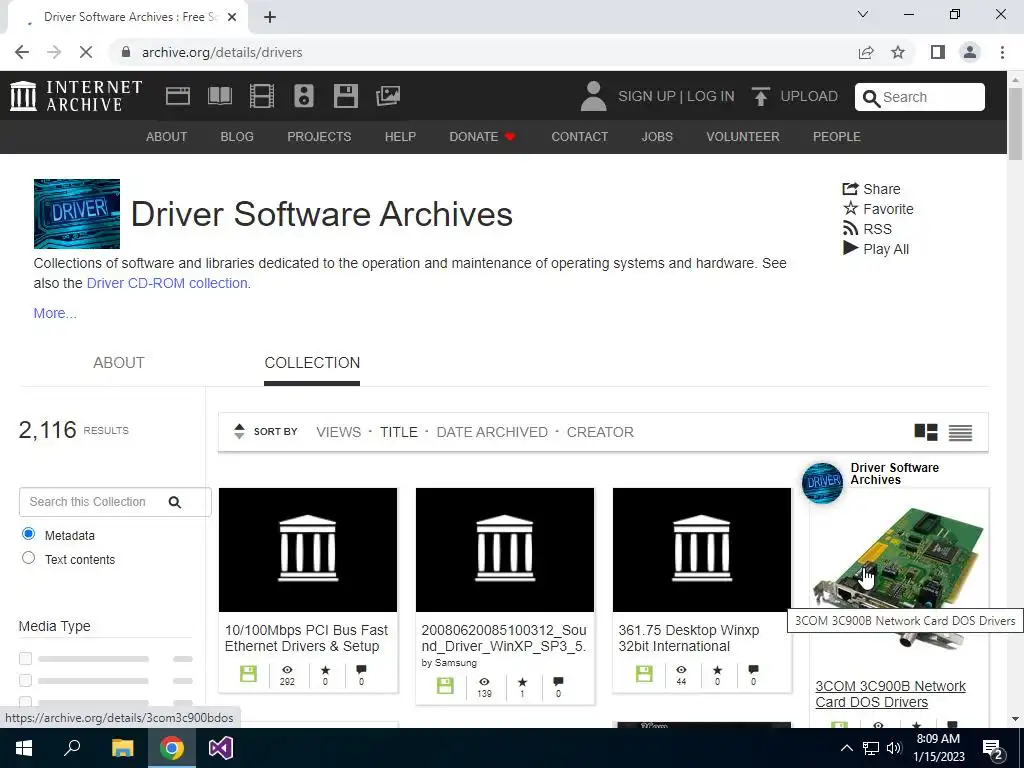Screen dimensions: 1024x768
Task: Toggle sort direction arrows
Action: coord(239,432)
